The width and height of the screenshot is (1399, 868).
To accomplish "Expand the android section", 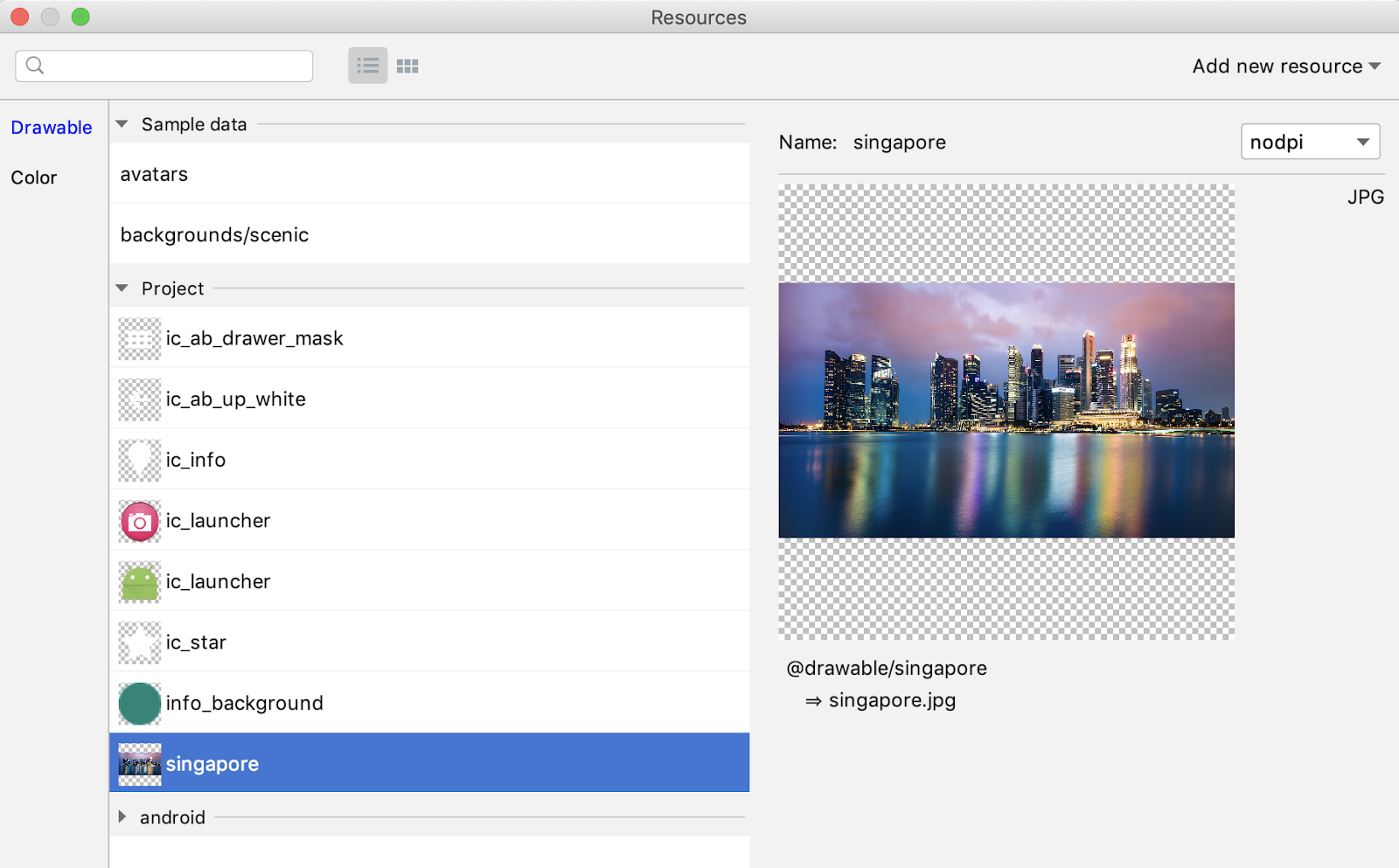I will pyautogui.click(x=122, y=816).
